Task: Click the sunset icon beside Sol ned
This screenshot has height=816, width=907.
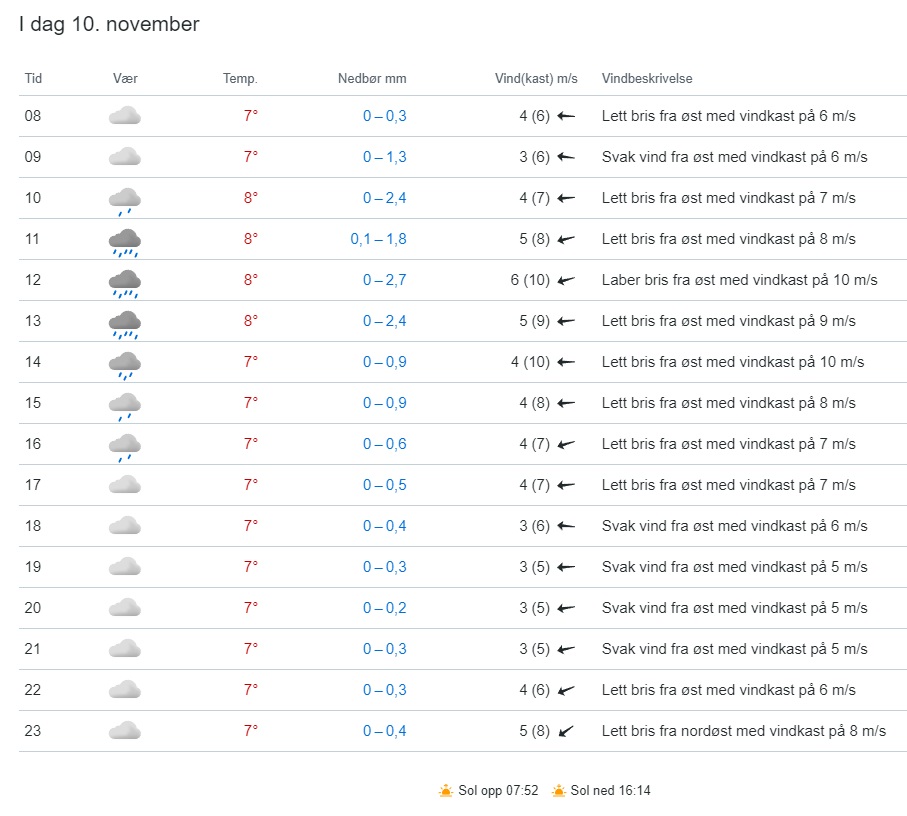Action: [x=559, y=791]
